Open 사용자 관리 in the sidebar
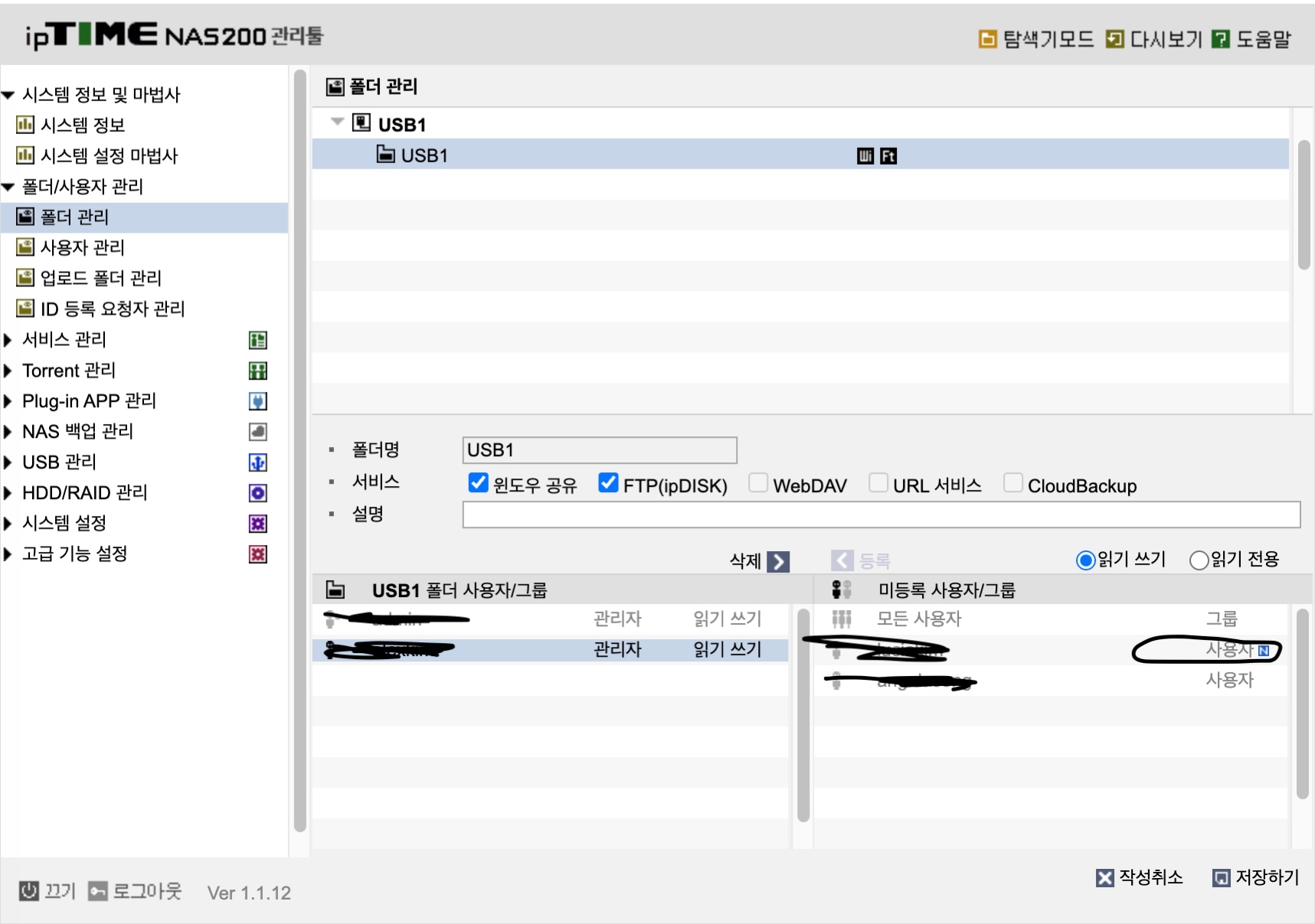The image size is (1315, 924). pyautogui.click(x=82, y=247)
